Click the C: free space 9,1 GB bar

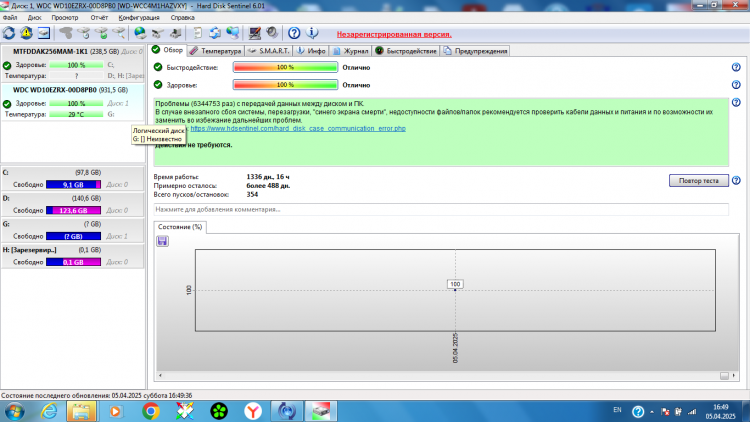[73, 184]
